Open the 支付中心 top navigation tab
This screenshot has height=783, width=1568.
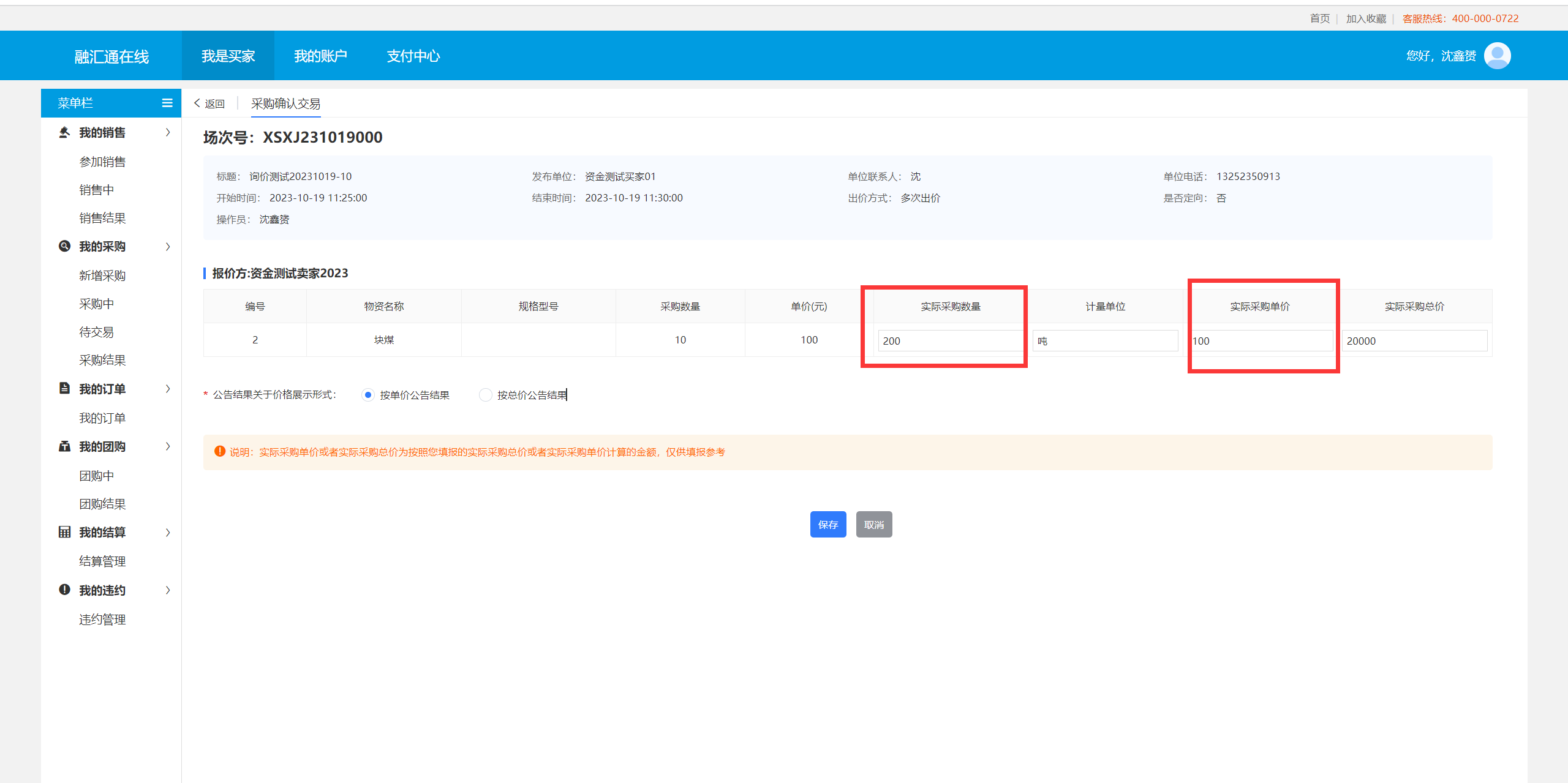(413, 56)
